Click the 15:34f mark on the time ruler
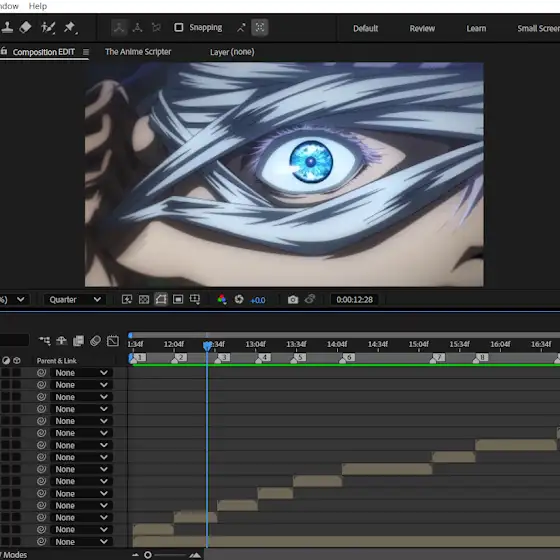This screenshot has height=560, width=560. (x=459, y=344)
